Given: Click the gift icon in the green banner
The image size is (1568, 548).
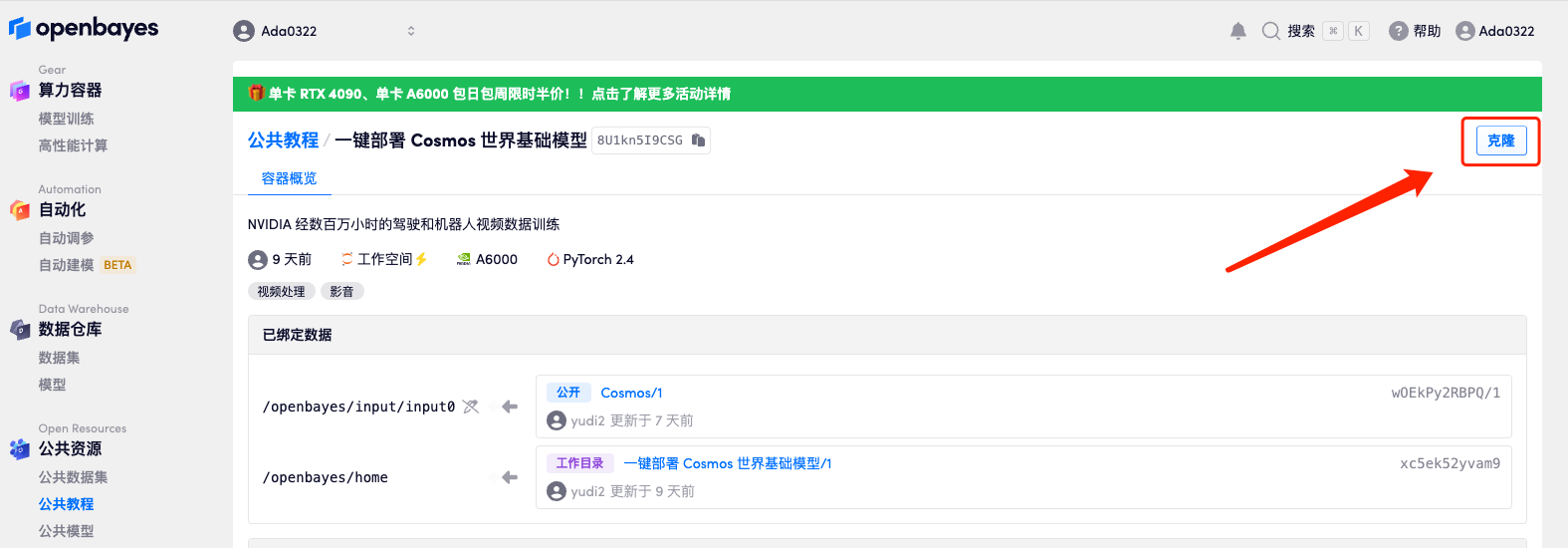Looking at the screenshot, I should [256, 93].
